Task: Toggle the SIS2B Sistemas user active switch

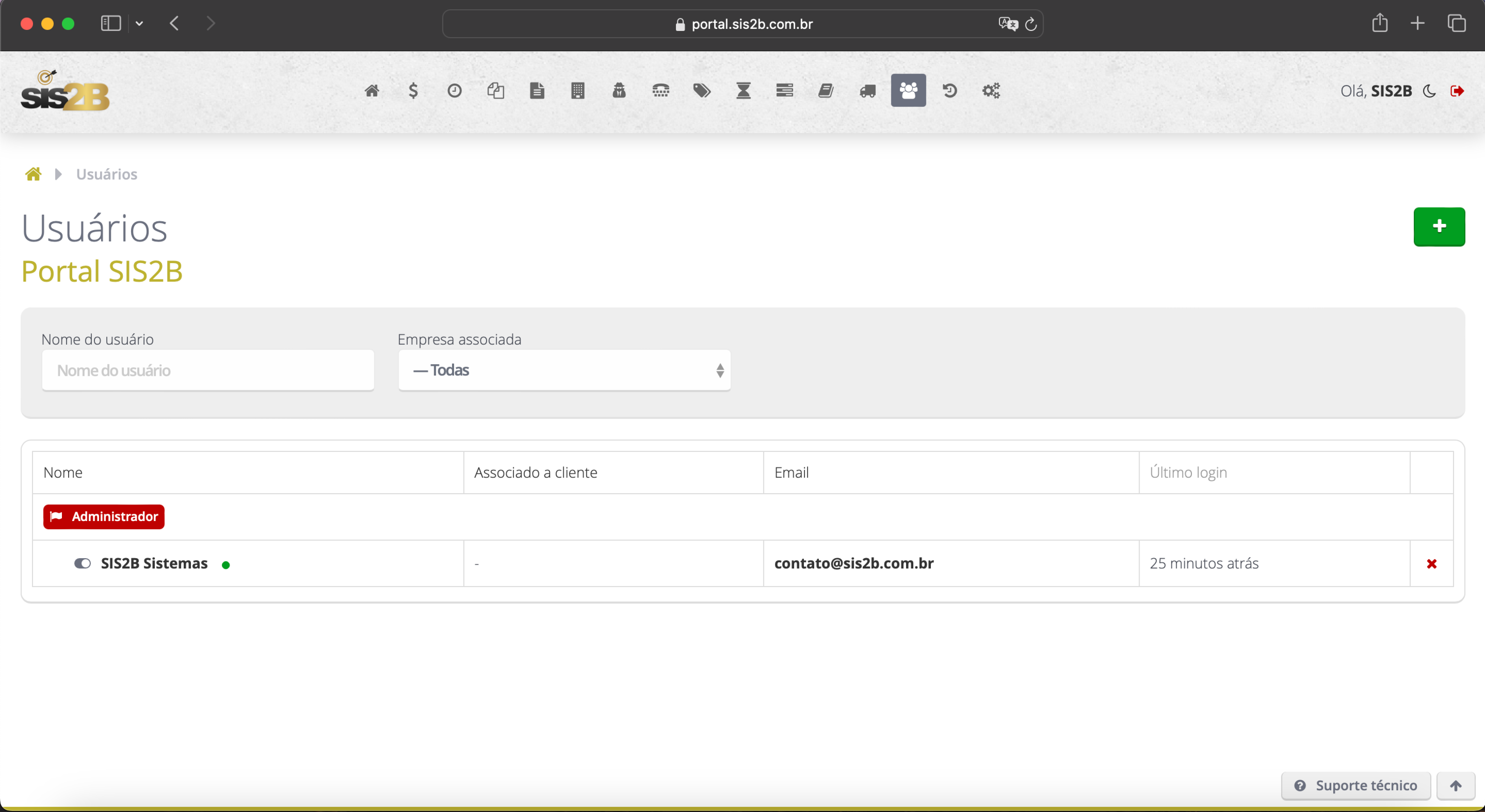Action: pyautogui.click(x=83, y=564)
